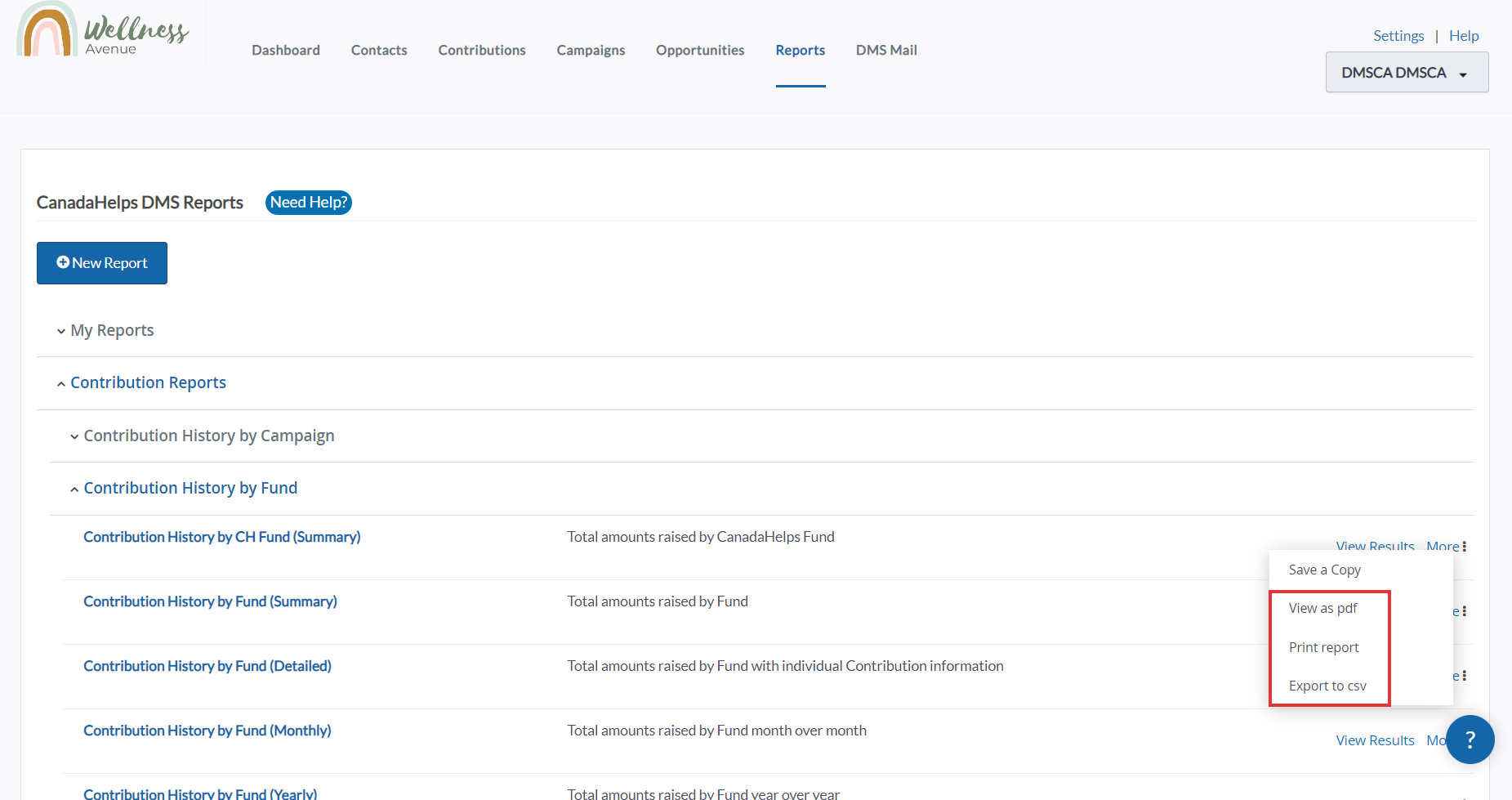This screenshot has height=800, width=1512.
Task: Choose Save a Copy from the menu
Action: click(x=1325, y=570)
